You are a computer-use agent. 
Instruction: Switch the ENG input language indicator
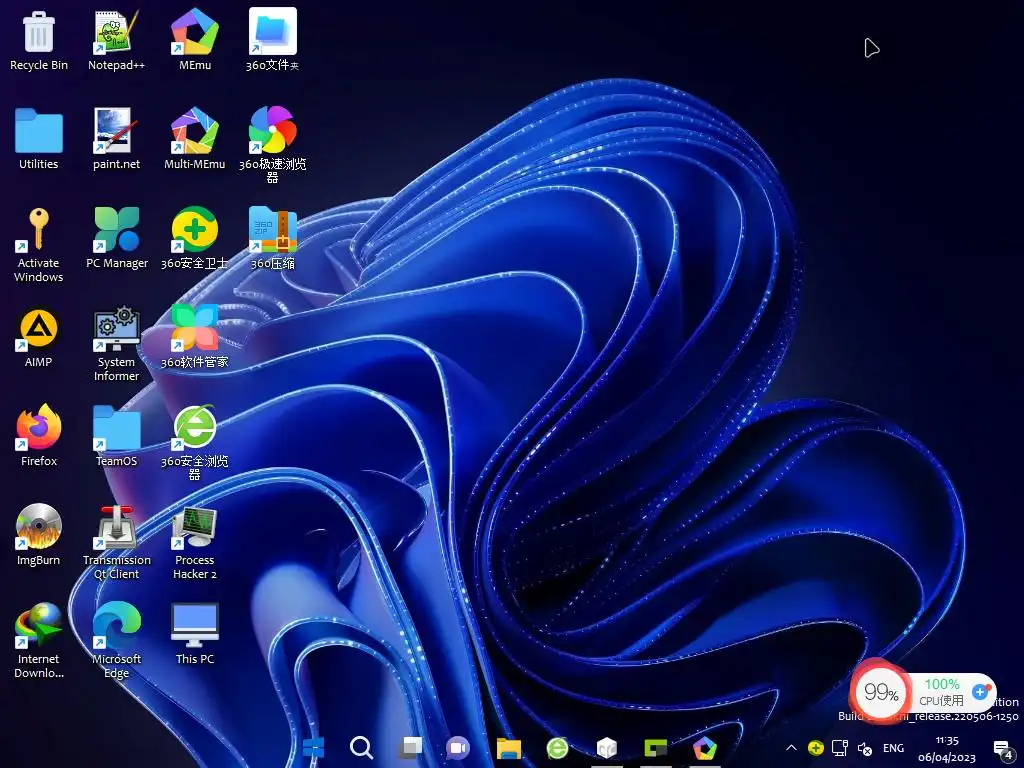(893, 748)
